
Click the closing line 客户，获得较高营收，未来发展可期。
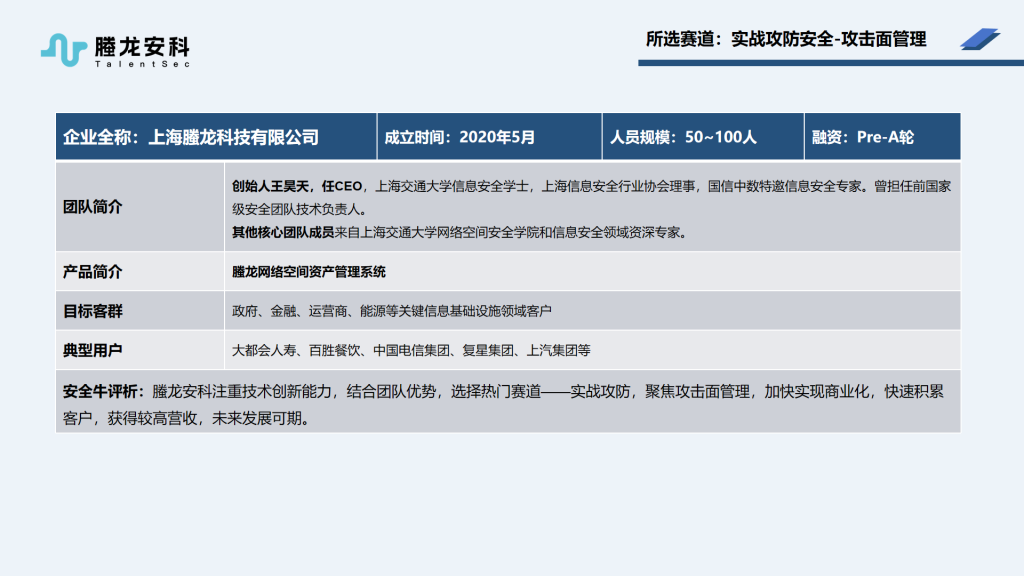tap(188, 418)
